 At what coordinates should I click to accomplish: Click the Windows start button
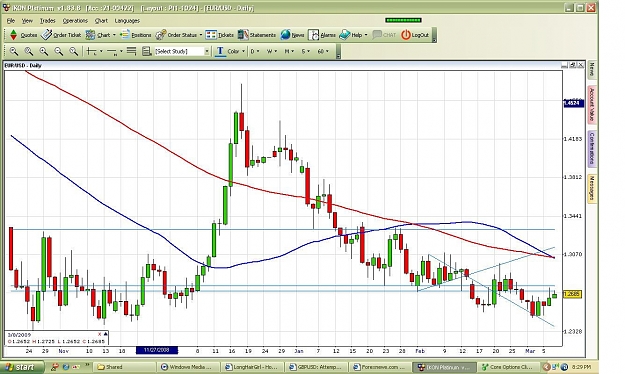click(x=22, y=367)
